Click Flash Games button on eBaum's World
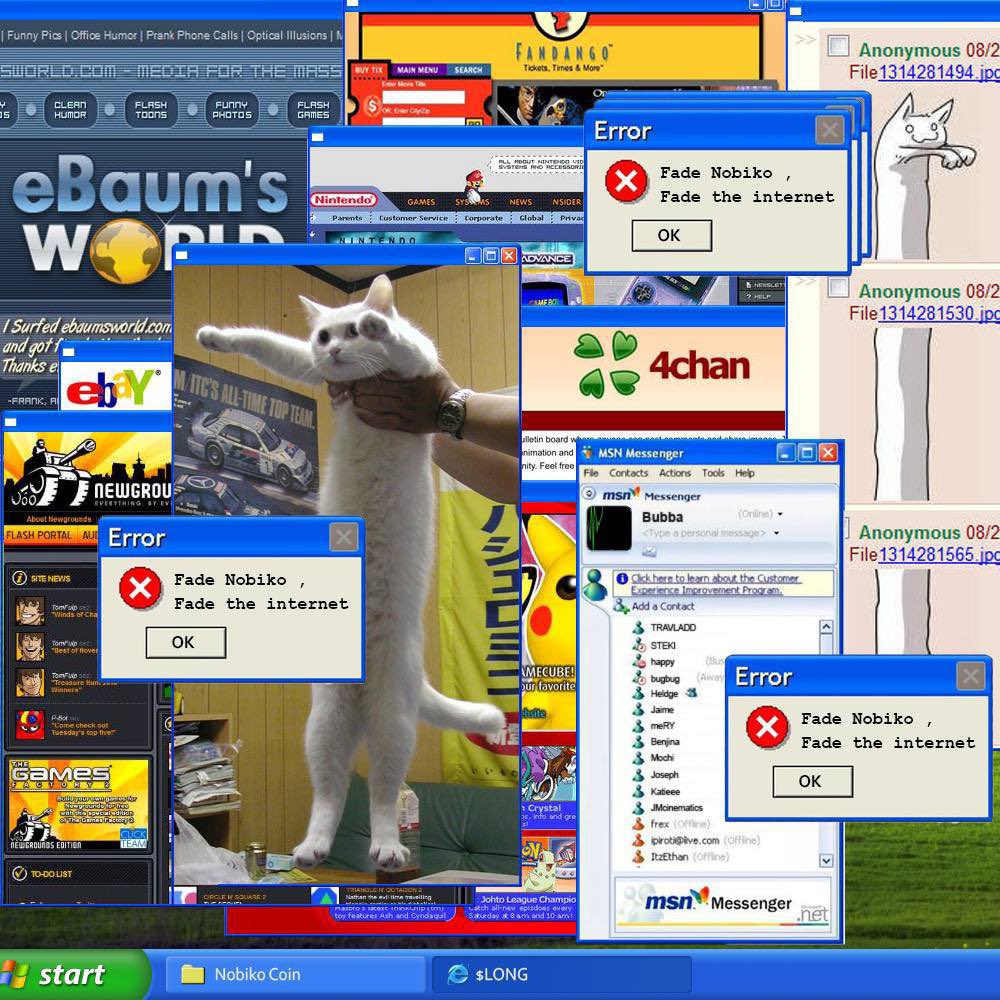 313,110
